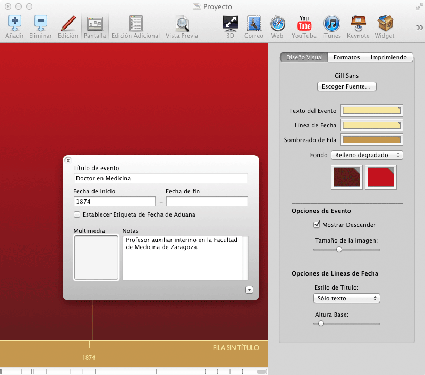
Task: Expand the Estilo de Título dropdown
Action: [x=347, y=298]
